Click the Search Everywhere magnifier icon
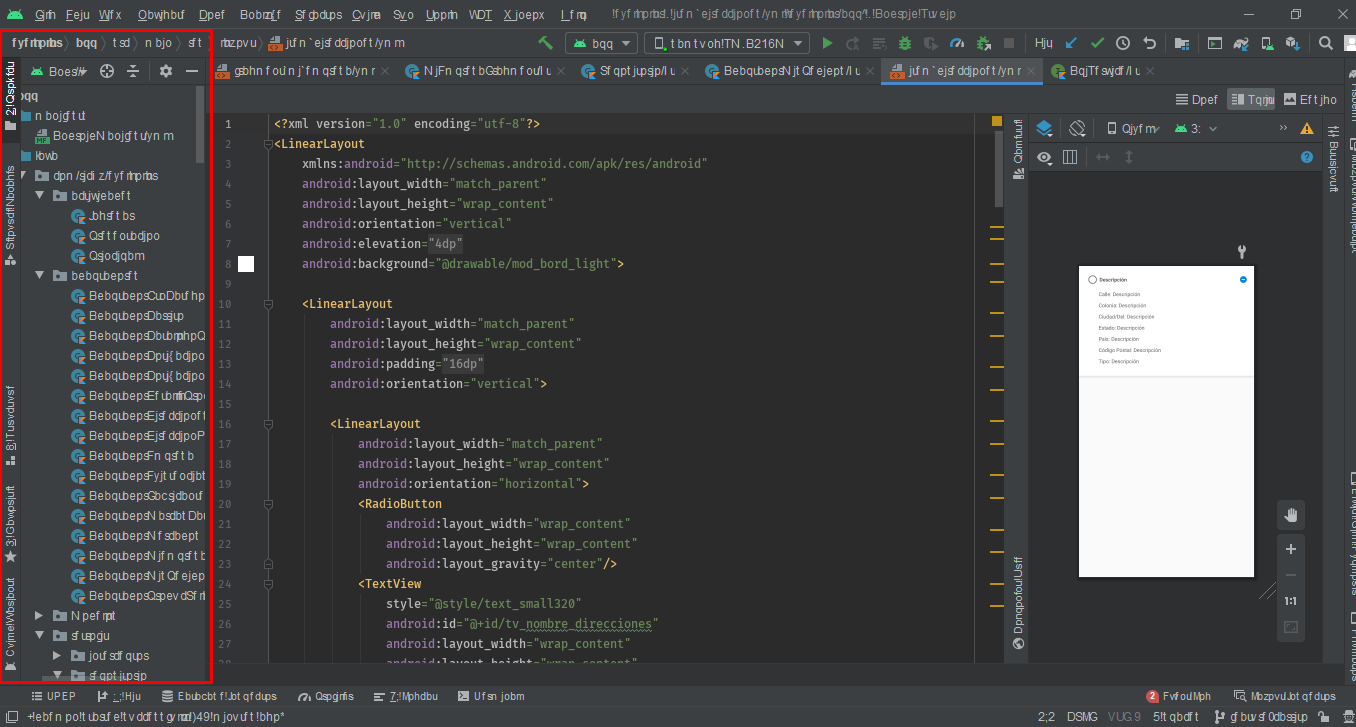This screenshot has height=727, width=1356. click(1325, 43)
